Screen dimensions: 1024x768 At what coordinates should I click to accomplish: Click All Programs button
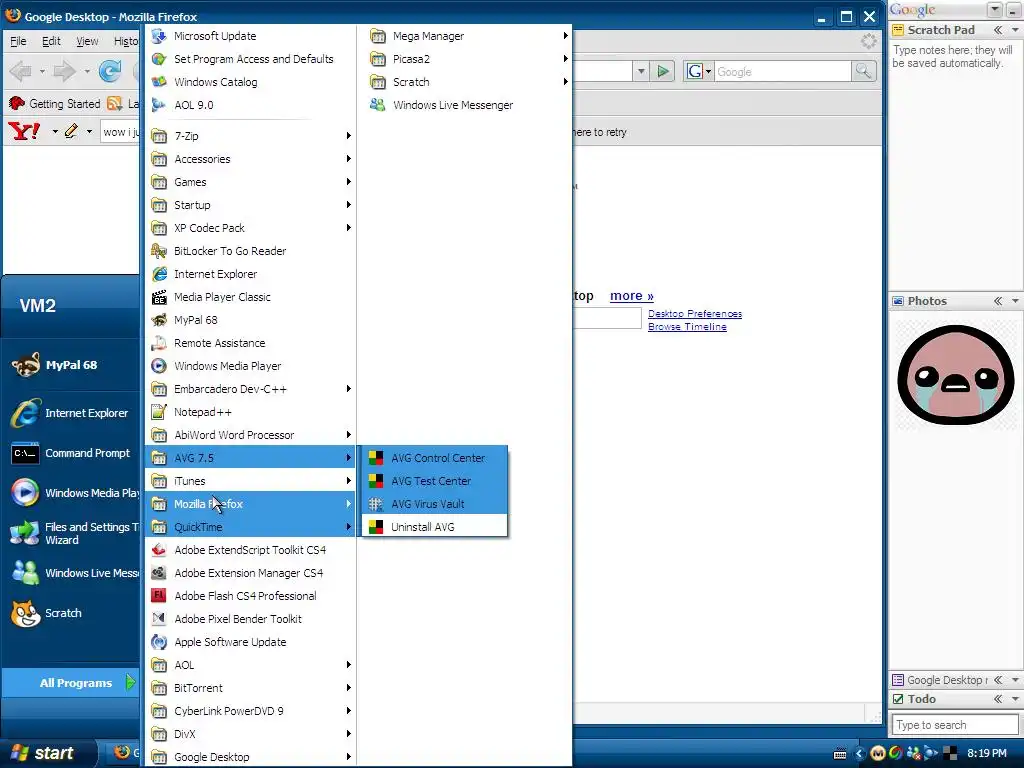pyautogui.click(x=71, y=682)
